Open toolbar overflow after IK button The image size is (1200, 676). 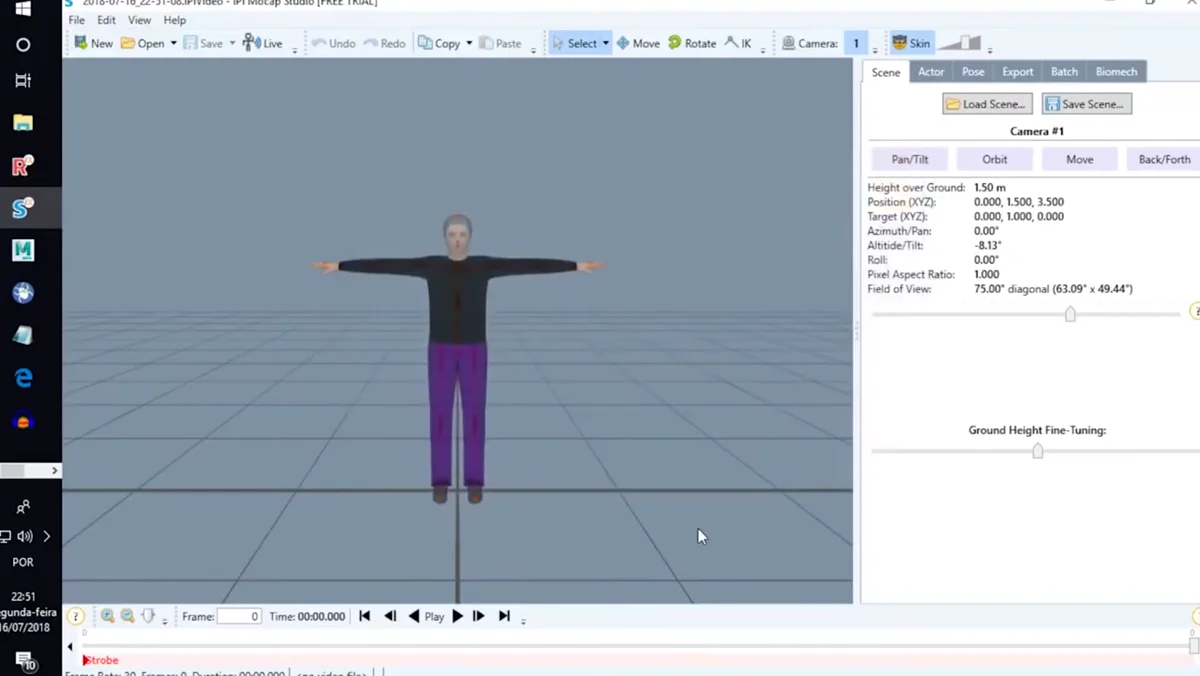point(763,48)
